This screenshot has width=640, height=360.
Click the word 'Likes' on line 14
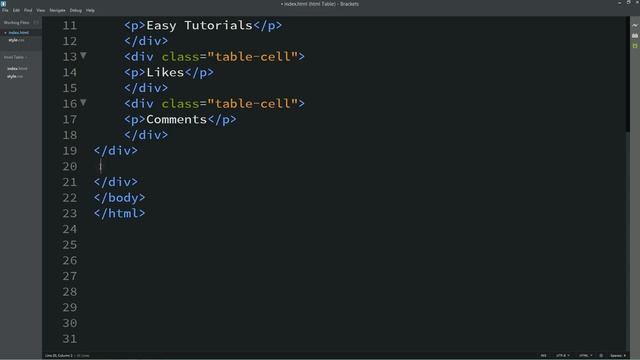coord(165,72)
